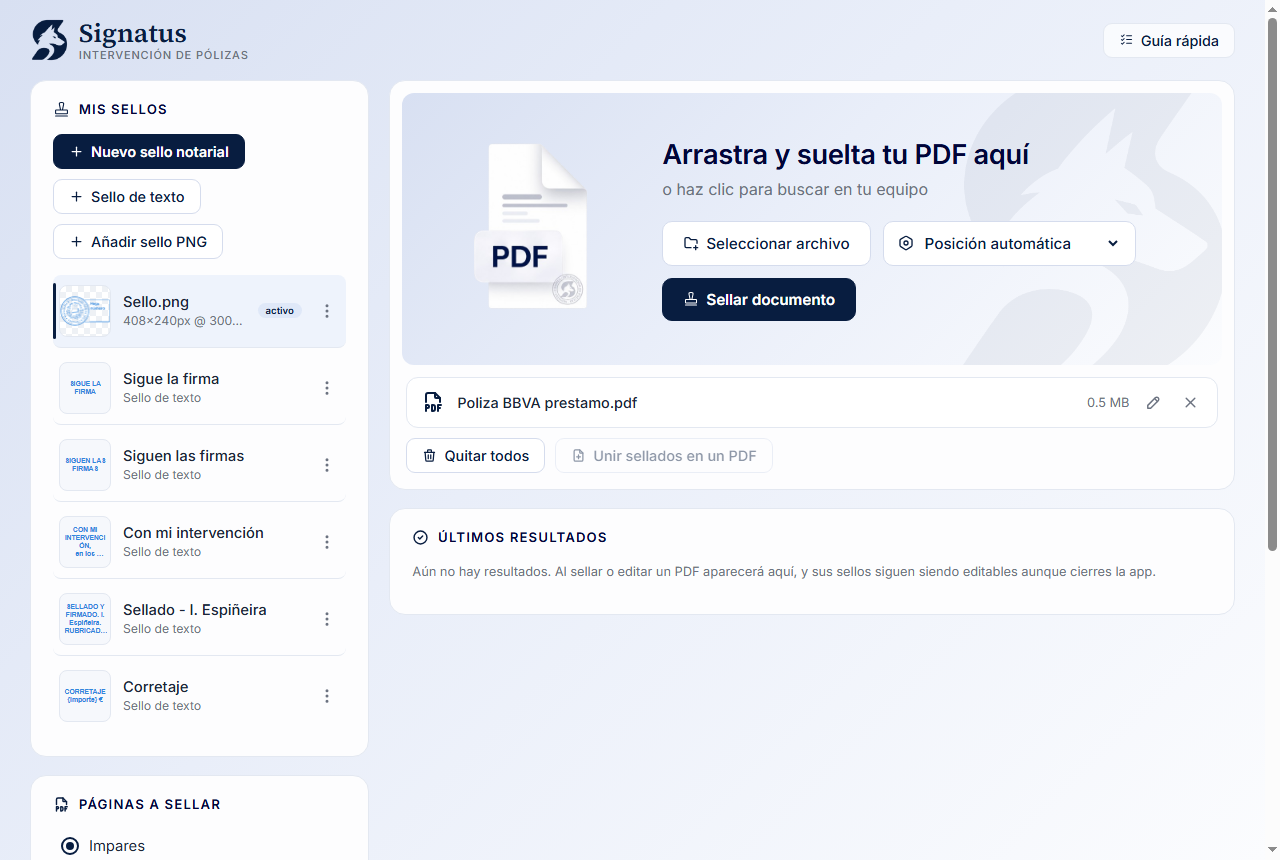Select the Sigue la firma thumbnail
Screen dimensions: 1280x860
tap(85, 388)
